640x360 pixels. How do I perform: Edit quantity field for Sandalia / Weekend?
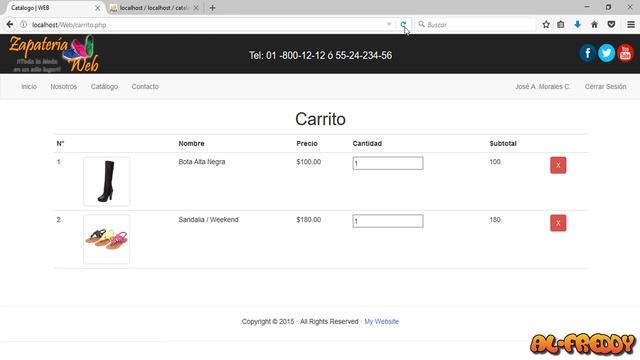[388, 221]
